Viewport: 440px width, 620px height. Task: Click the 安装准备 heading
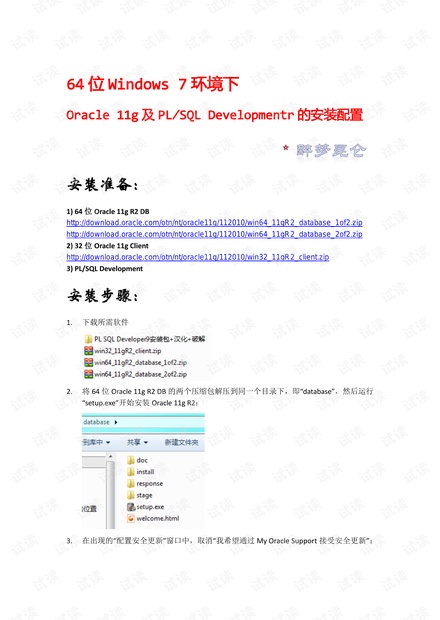point(103,185)
